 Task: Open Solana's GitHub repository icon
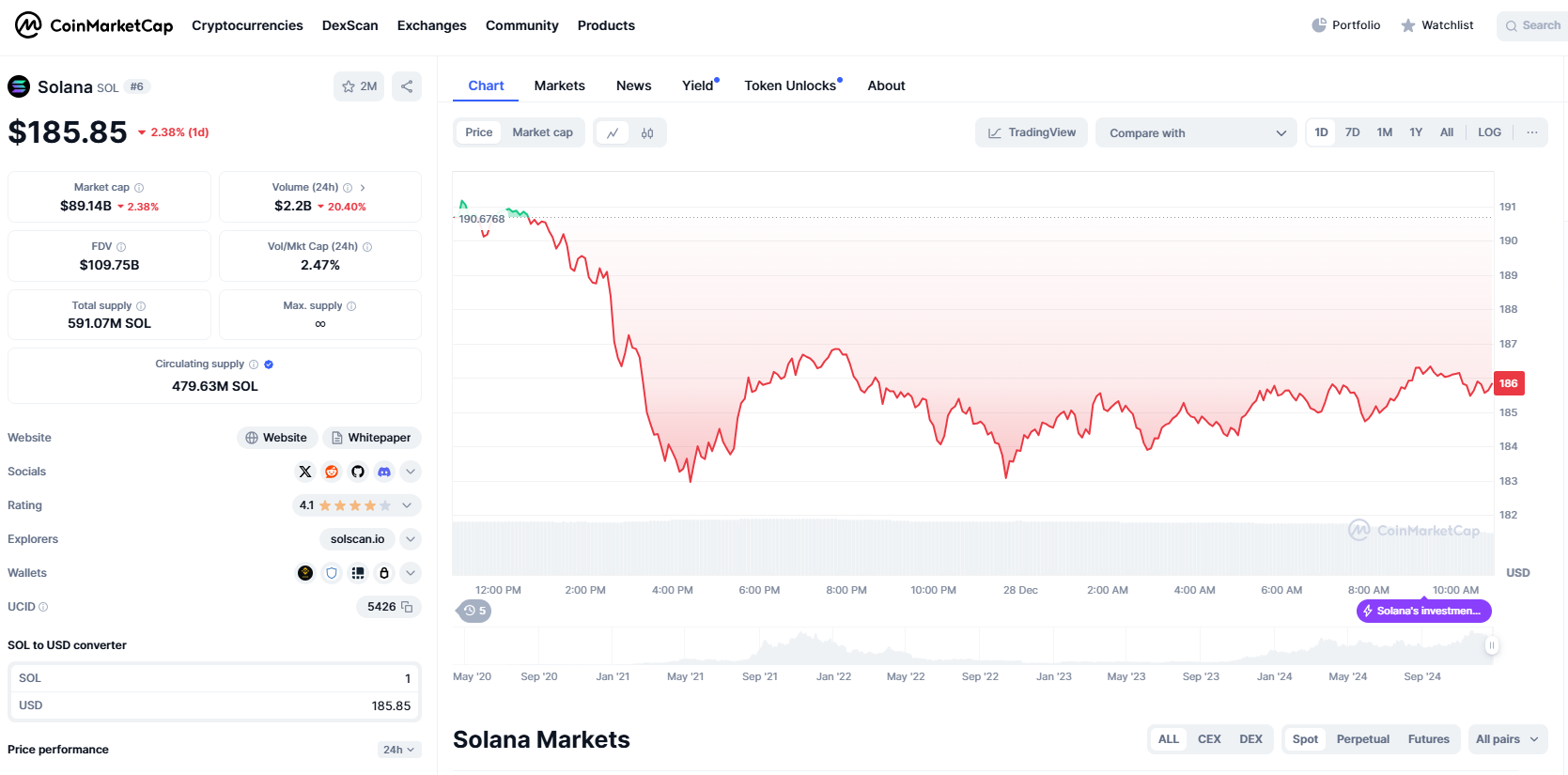click(x=358, y=472)
